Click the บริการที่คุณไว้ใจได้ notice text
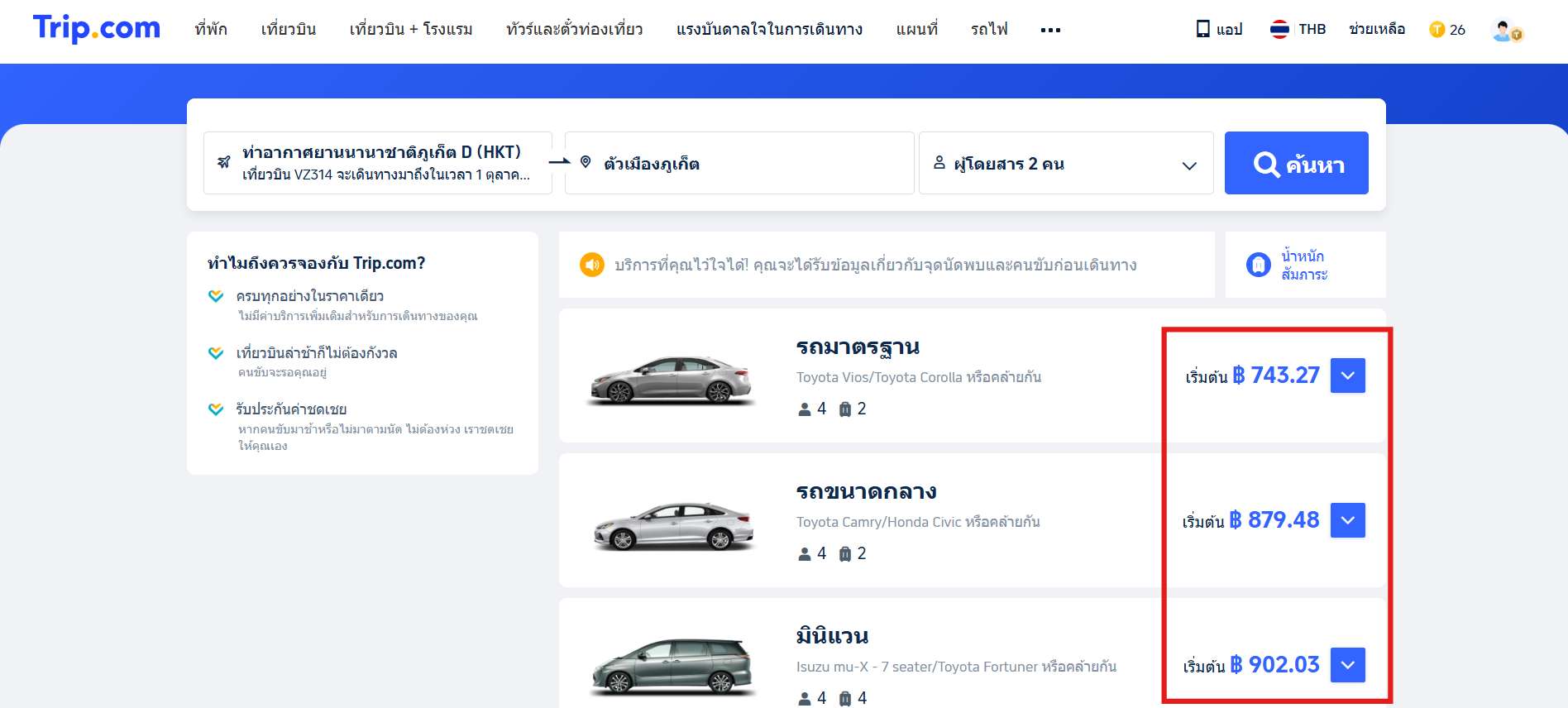This screenshot has width=1568, height=708. 876,265
